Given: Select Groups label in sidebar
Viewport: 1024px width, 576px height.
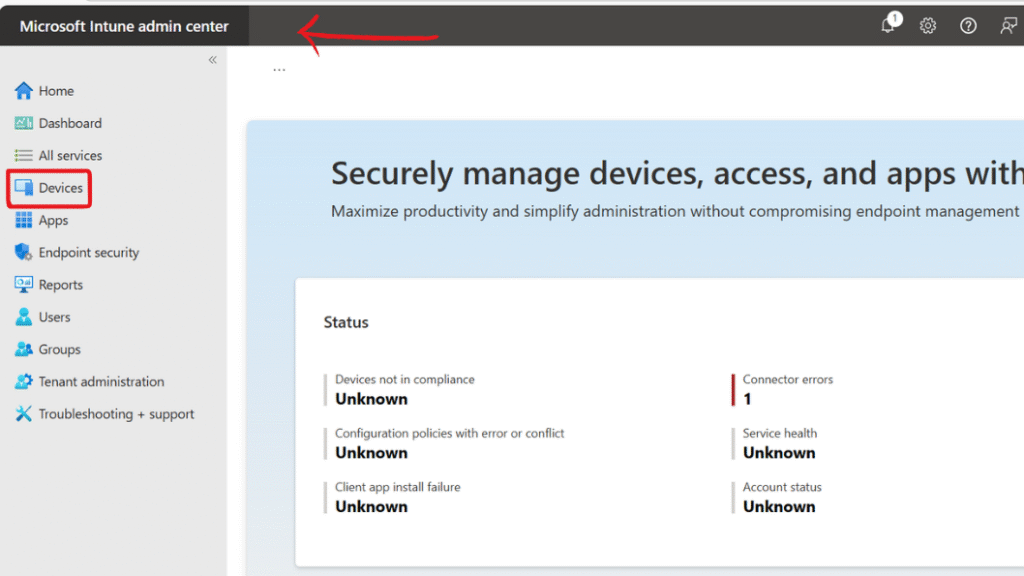Looking at the screenshot, I should click(x=59, y=349).
